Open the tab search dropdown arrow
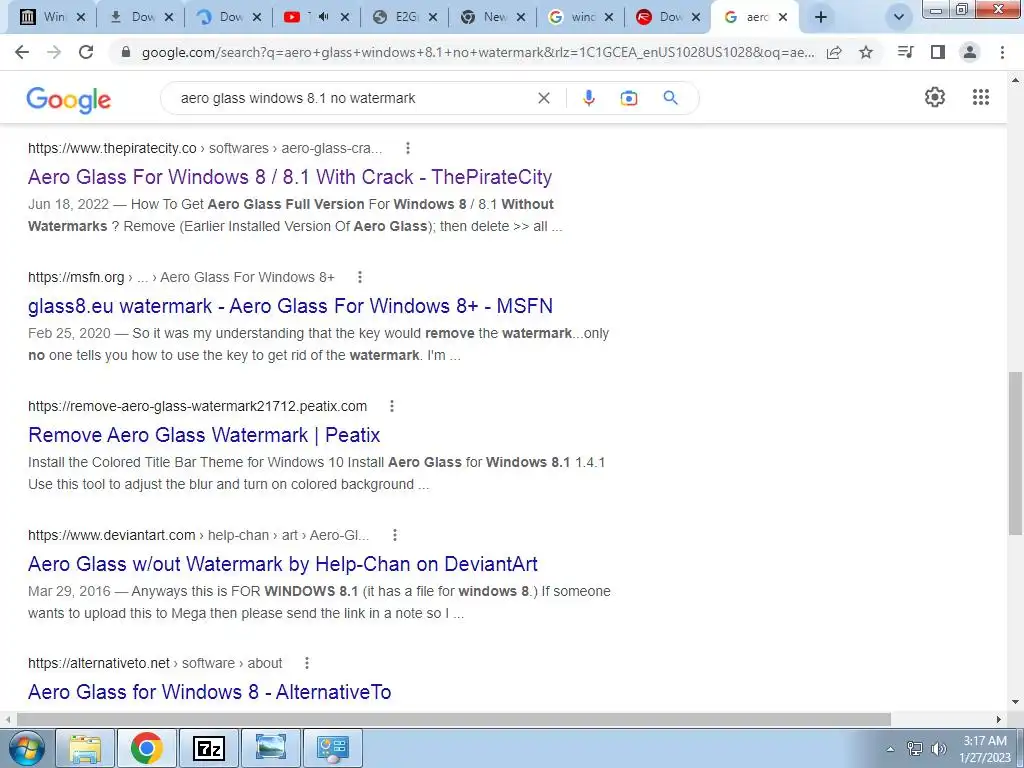This screenshot has height=768, width=1024. coord(899,18)
